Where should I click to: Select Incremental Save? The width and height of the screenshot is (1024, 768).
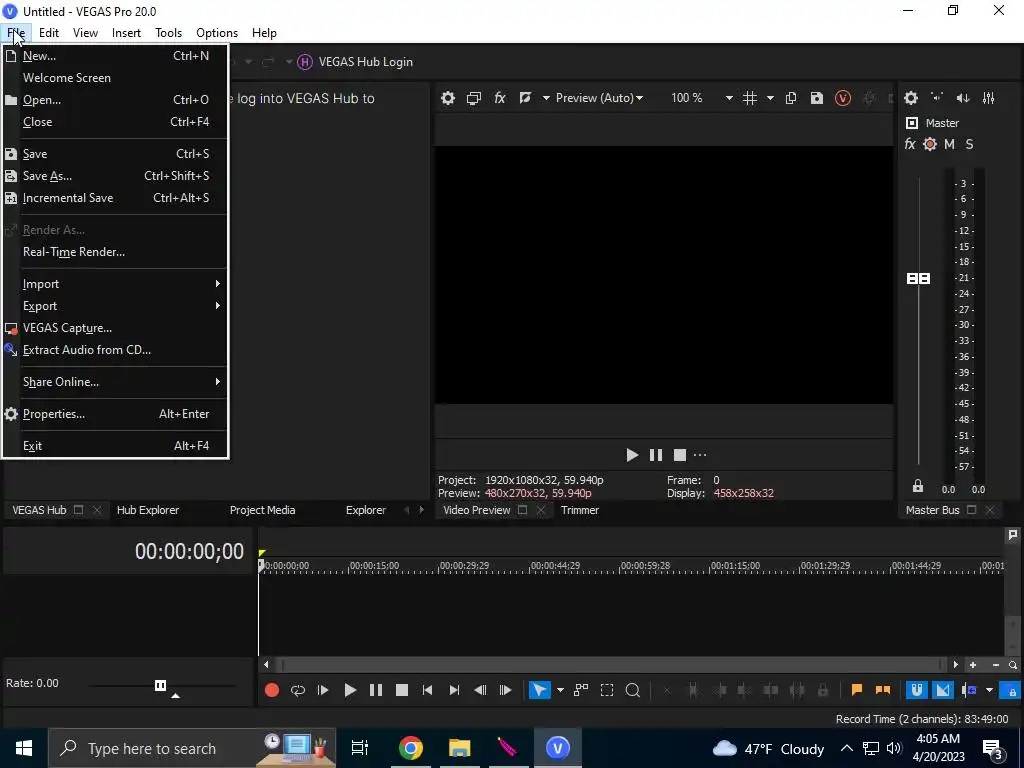[x=116, y=198]
